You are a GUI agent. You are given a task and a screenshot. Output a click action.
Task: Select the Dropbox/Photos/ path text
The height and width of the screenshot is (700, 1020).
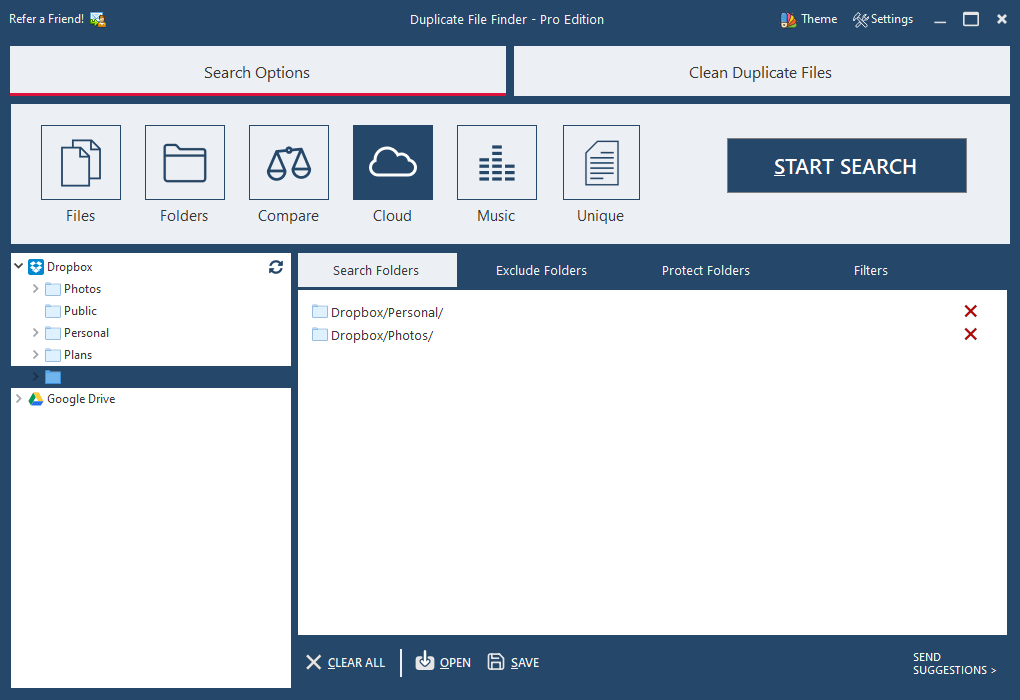(x=382, y=335)
